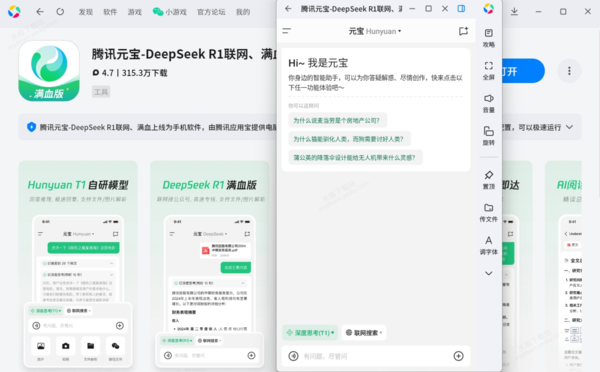Toggle the 置顶 pin-on-top icon

[489, 180]
